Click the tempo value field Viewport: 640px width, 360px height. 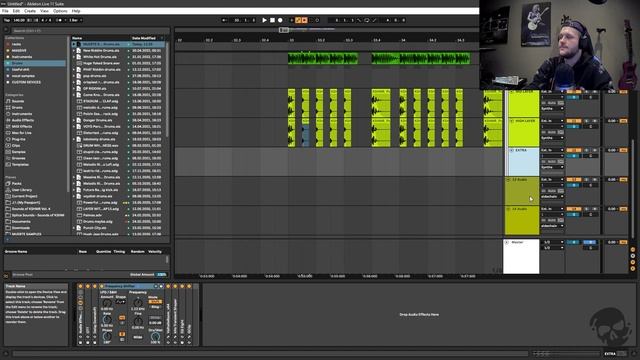pos(19,20)
